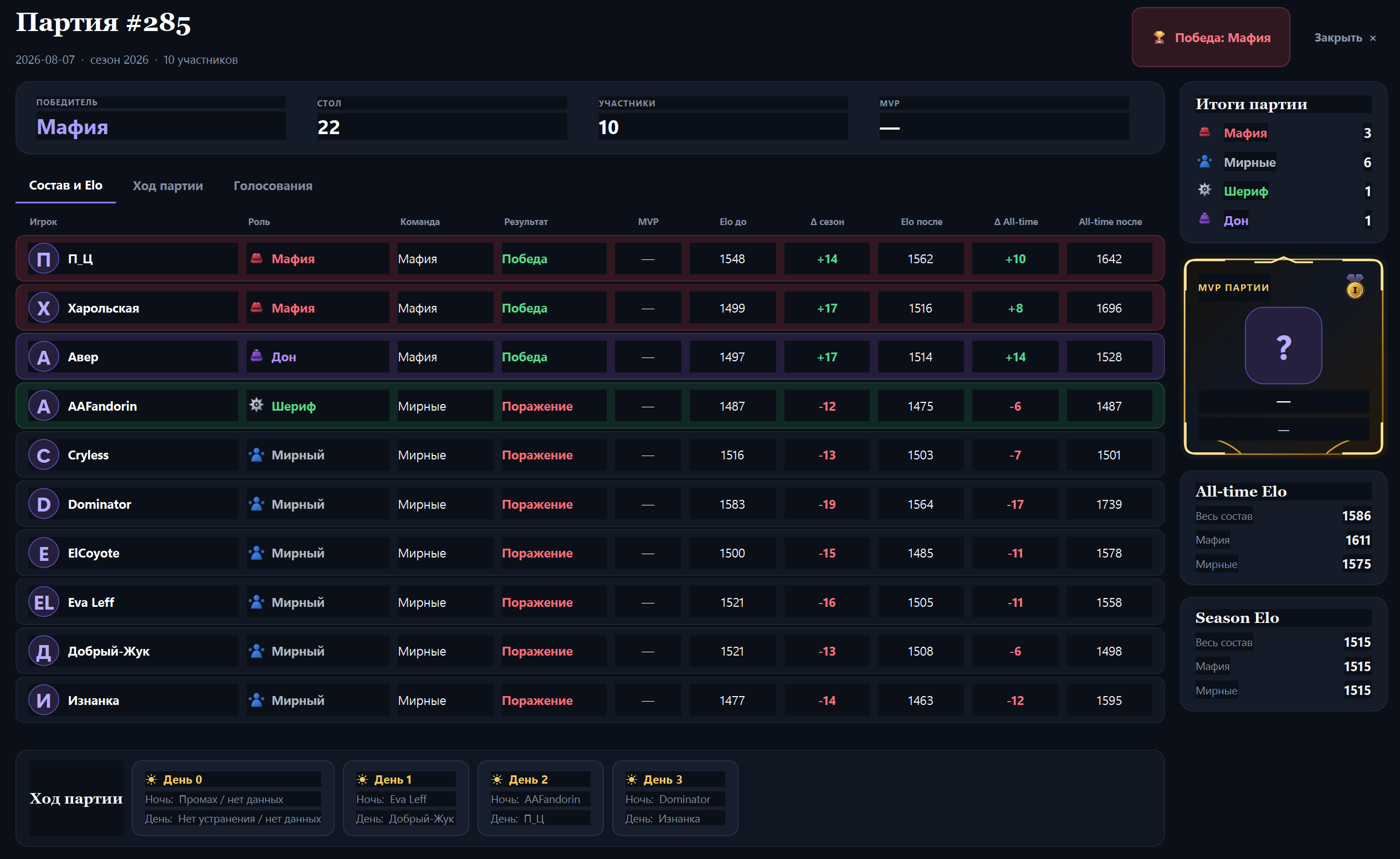
Task: Click the Победа: Мафия badge
Action: click(x=1210, y=38)
